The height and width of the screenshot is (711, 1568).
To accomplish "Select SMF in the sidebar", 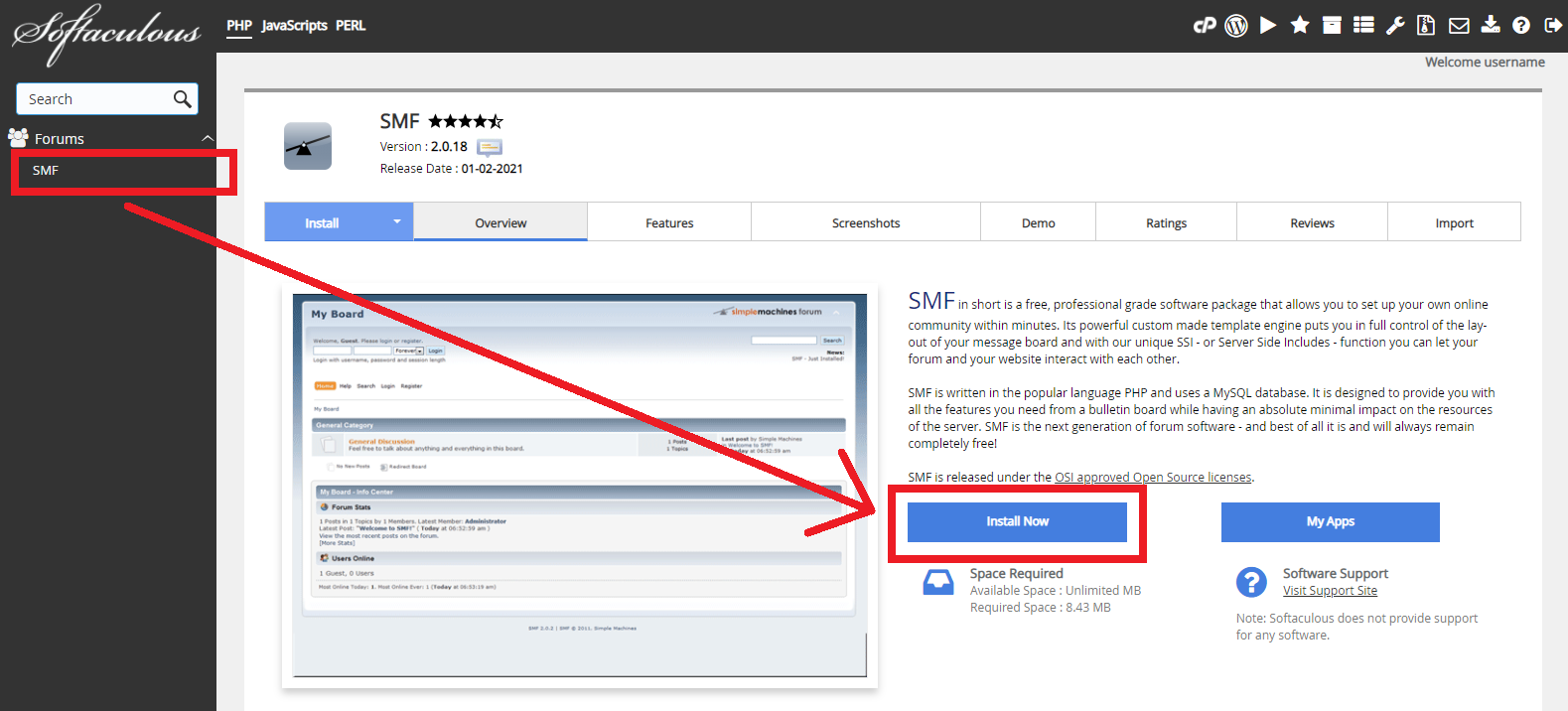I will pyautogui.click(x=46, y=171).
